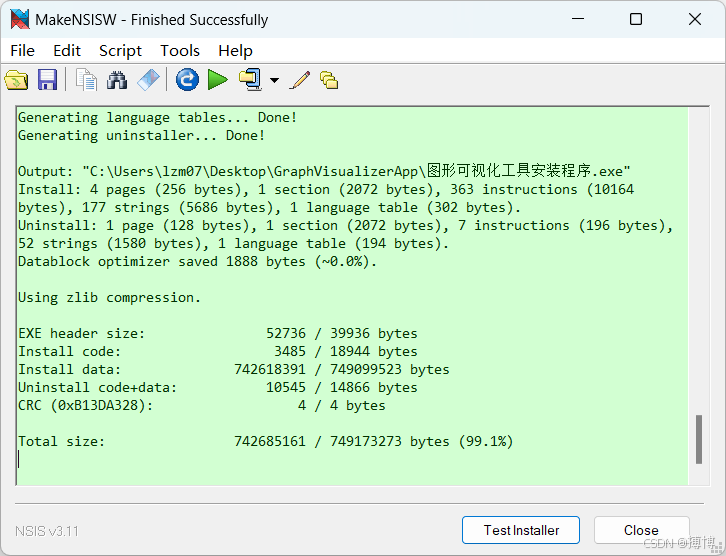Minimize the MakeNSISW window
Screen dimensions: 726x556
click(x=577, y=19)
